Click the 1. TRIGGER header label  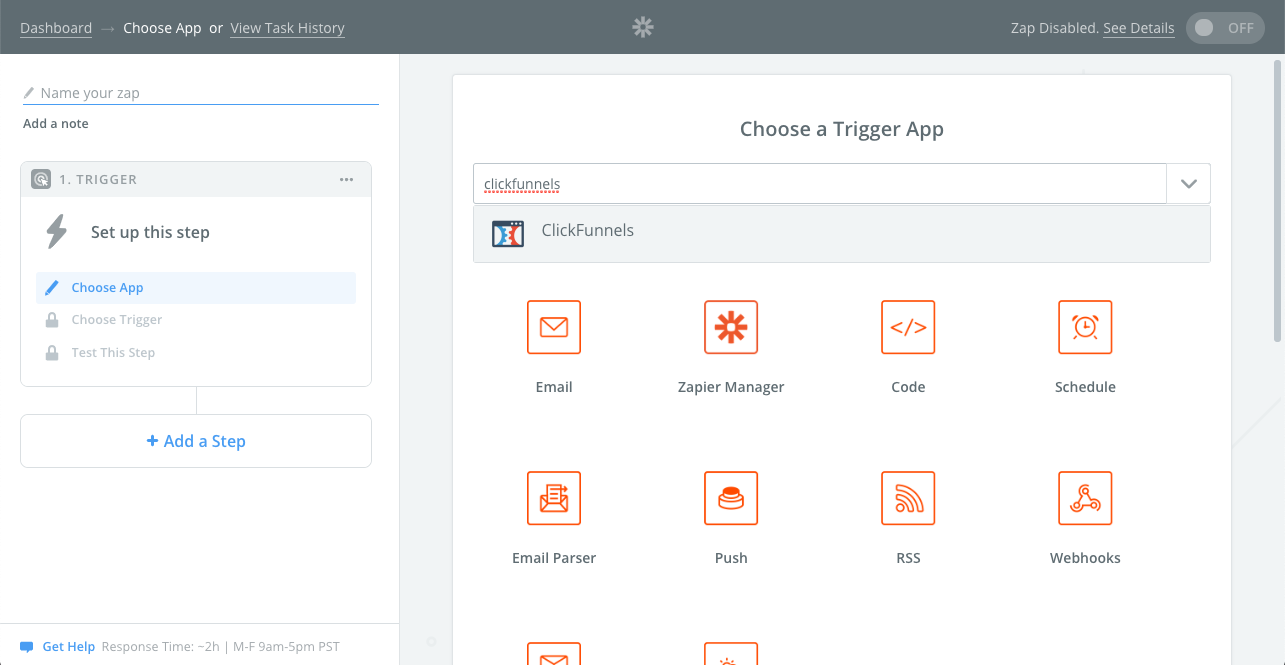[x=98, y=180]
